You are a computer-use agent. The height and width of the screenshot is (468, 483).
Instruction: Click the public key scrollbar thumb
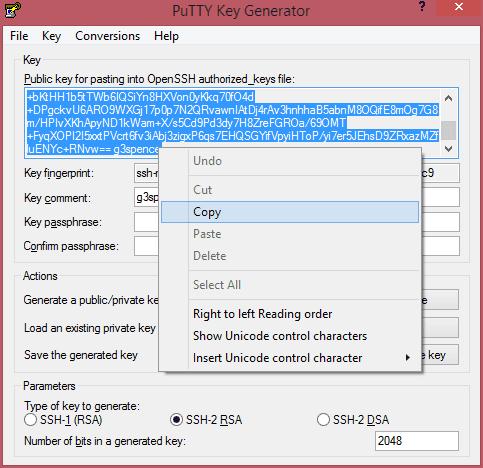449,130
